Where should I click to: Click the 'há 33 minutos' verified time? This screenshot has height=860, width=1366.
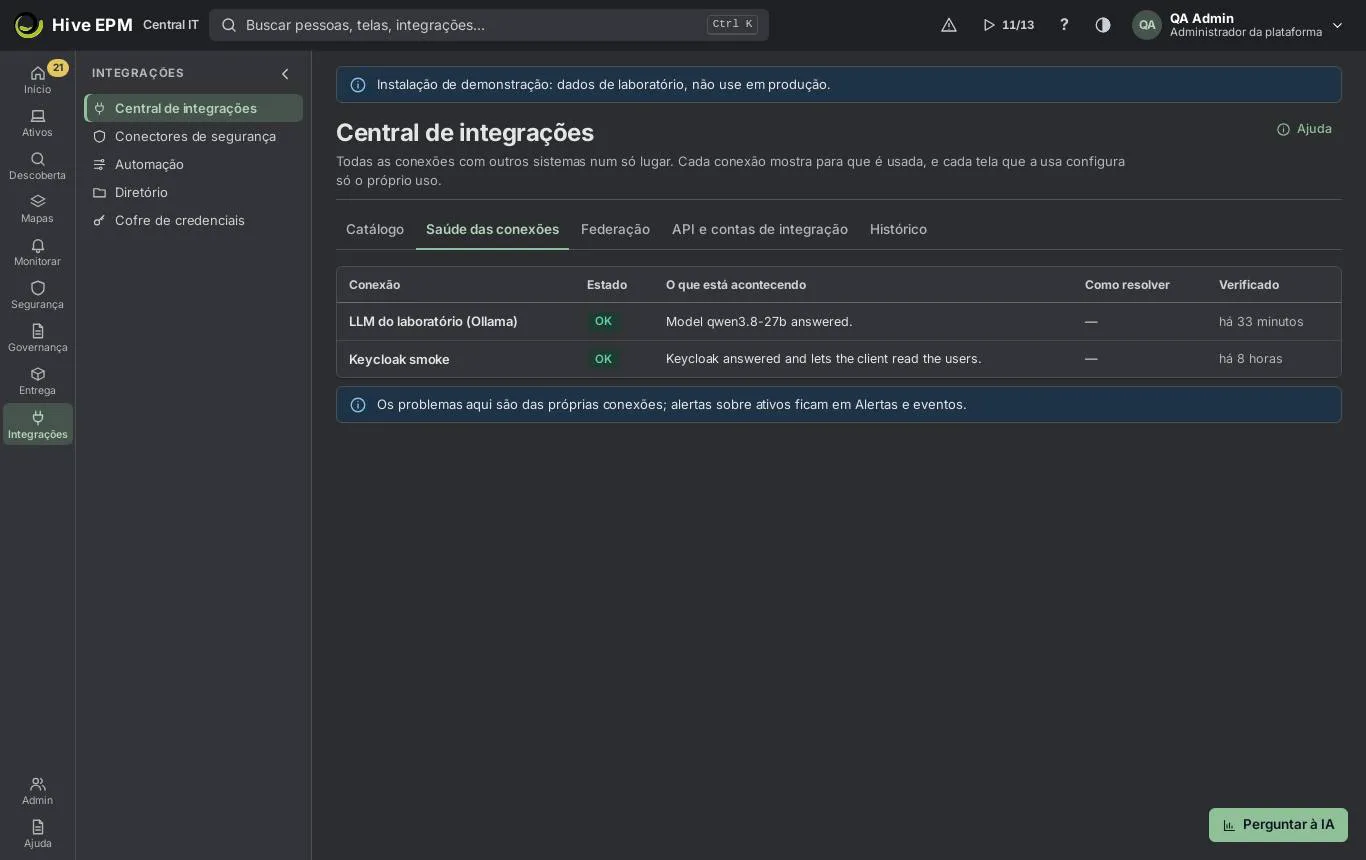click(1261, 321)
